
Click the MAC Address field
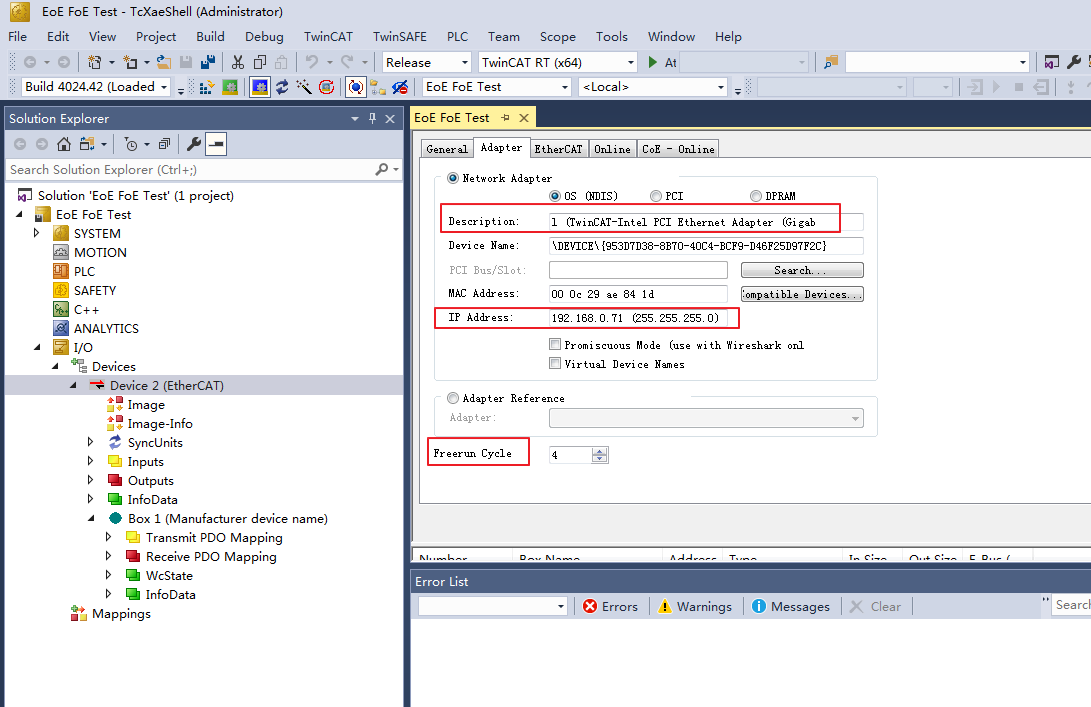coord(638,294)
